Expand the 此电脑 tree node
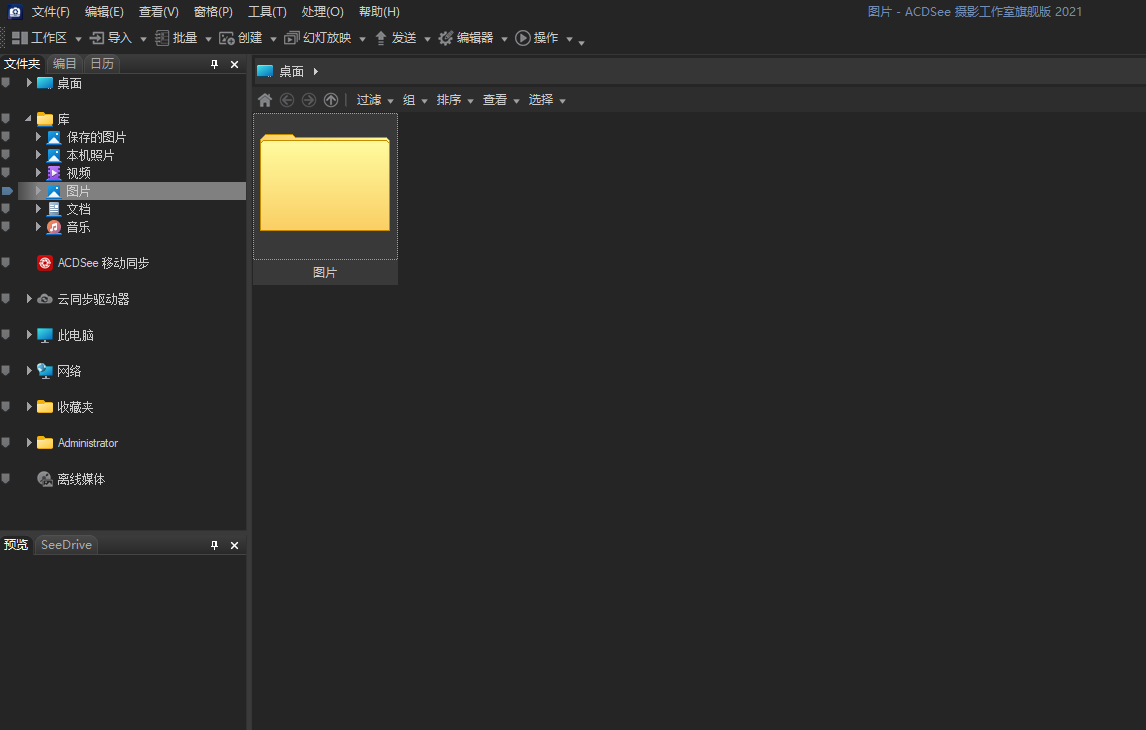Image resolution: width=1146 pixels, height=730 pixels. (29, 335)
